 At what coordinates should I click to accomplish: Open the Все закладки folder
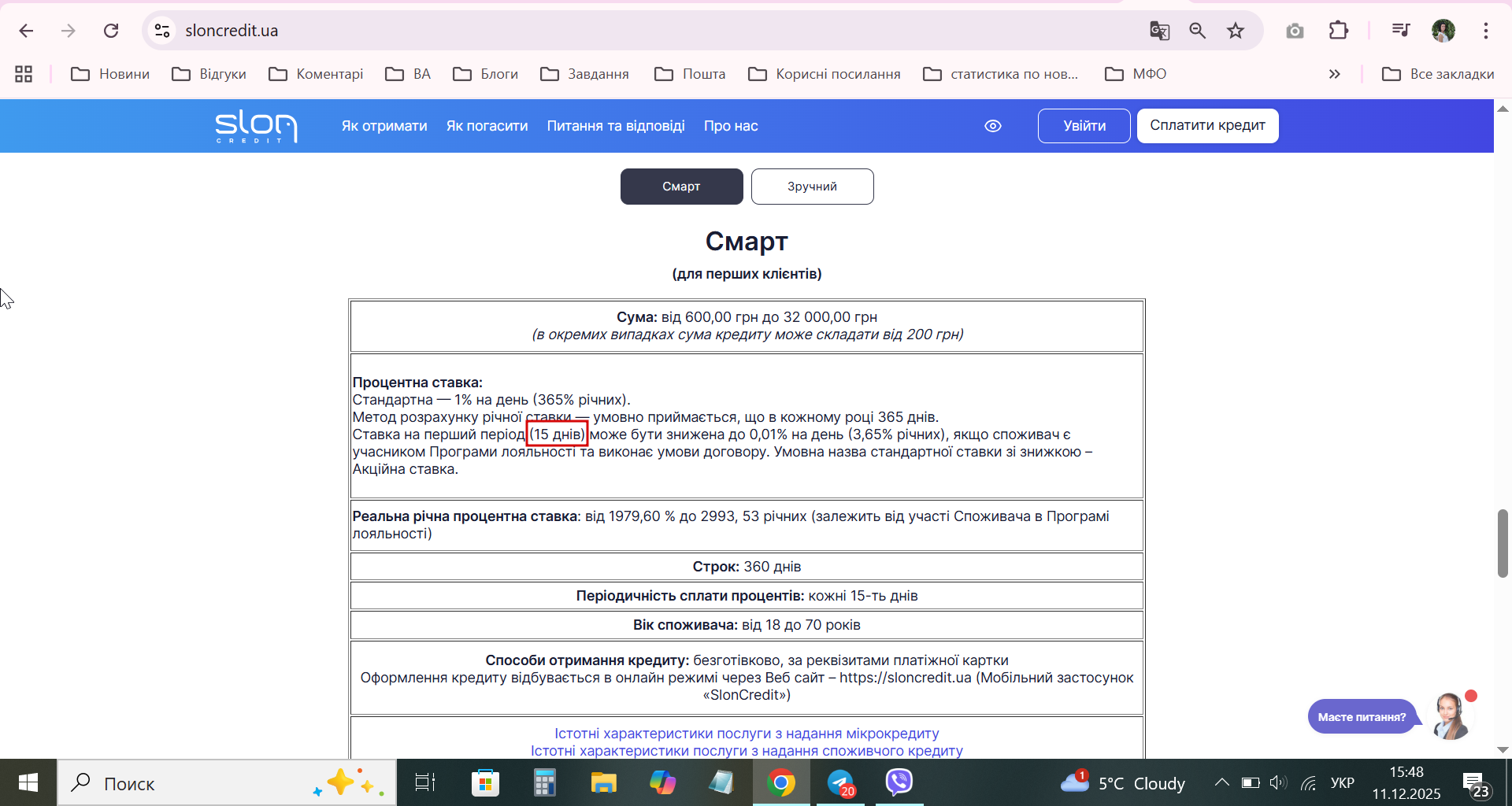coord(1438,74)
